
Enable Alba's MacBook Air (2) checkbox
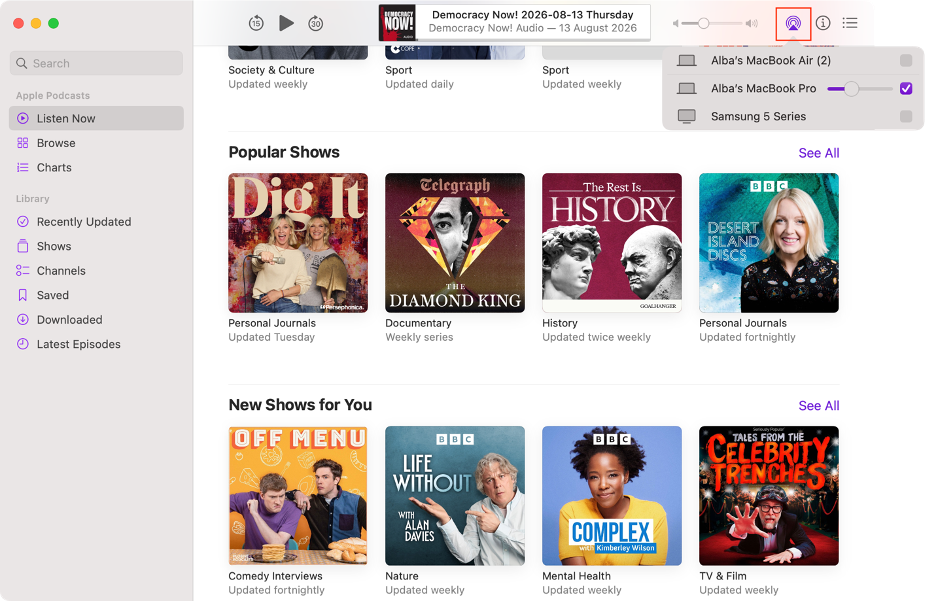pos(906,60)
